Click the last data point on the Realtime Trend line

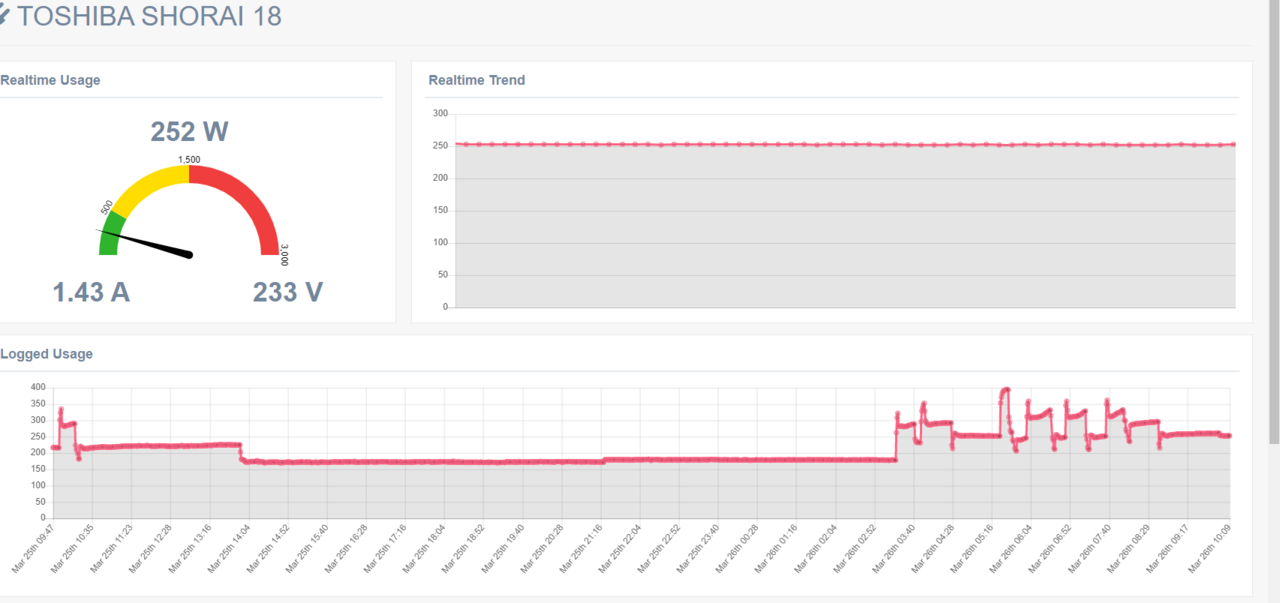tap(1233, 144)
